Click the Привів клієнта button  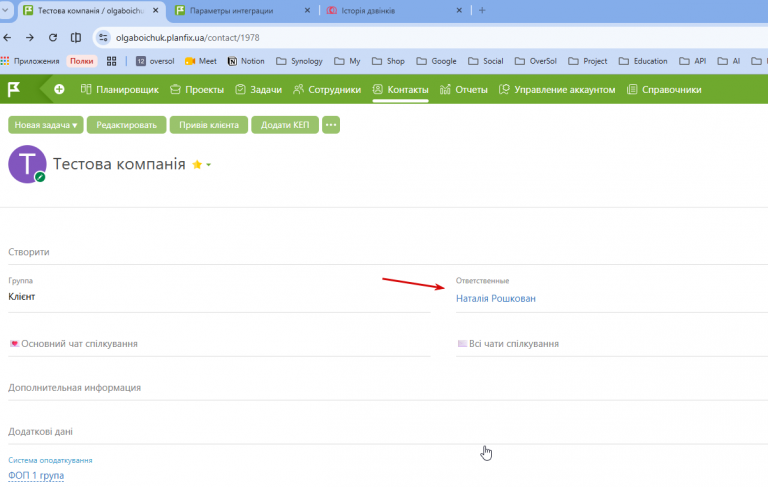click(209, 125)
